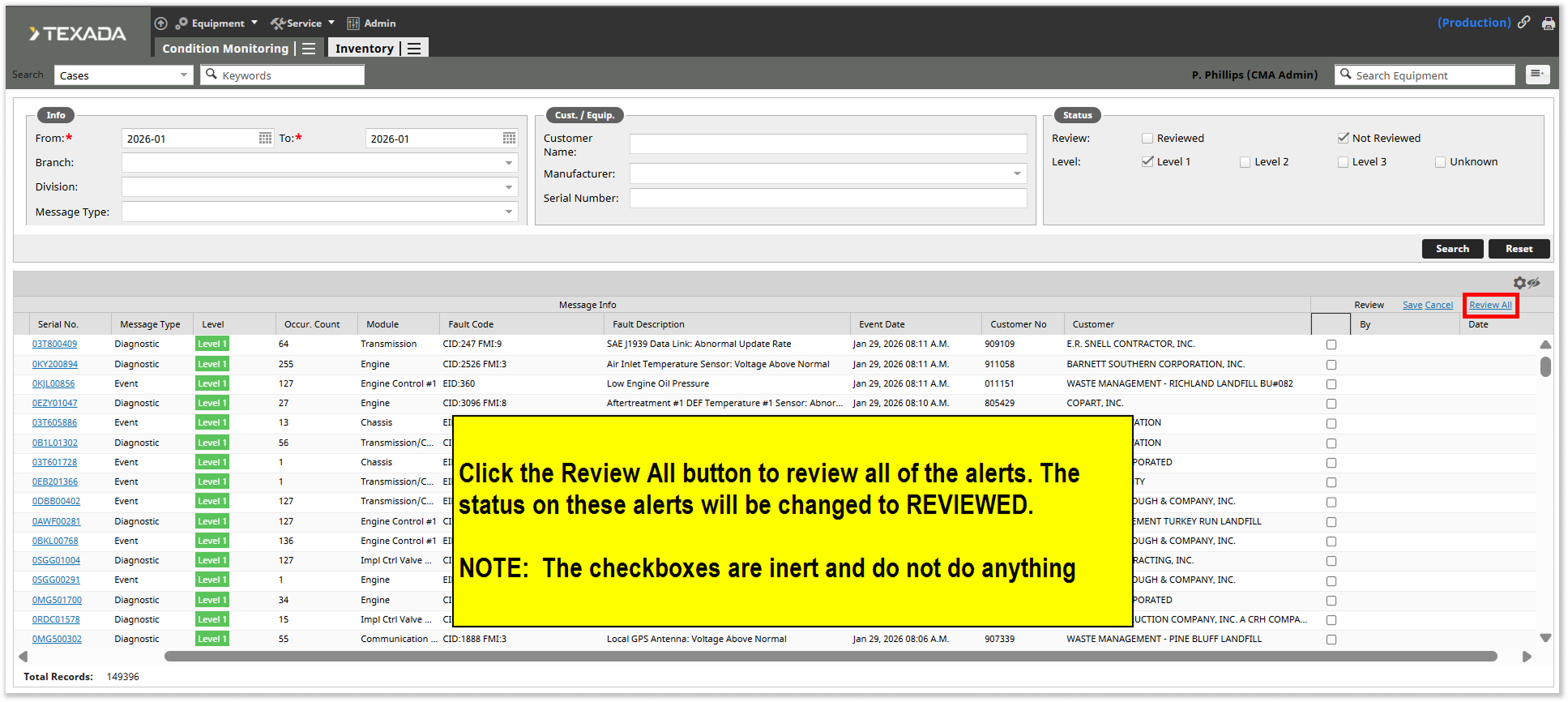Open the Condition Monitoring hamburger menu
The width and height of the screenshot is (1568, 702).
click(309, 49)
